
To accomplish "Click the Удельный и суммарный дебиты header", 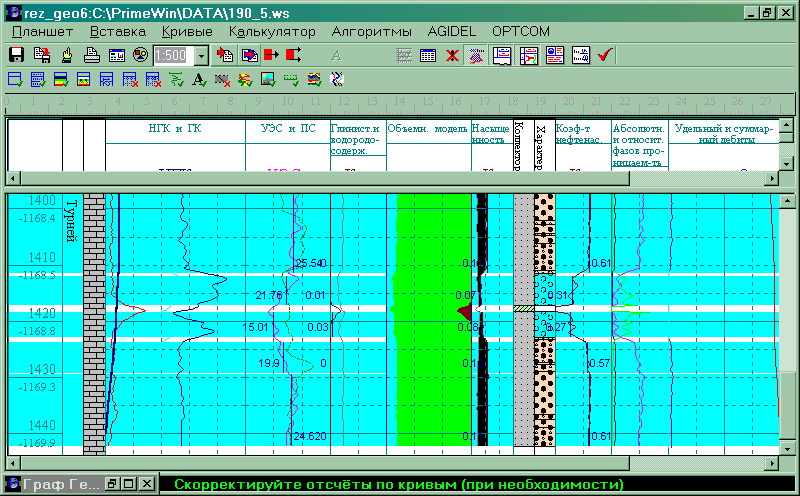I will (x=723, y=134).
